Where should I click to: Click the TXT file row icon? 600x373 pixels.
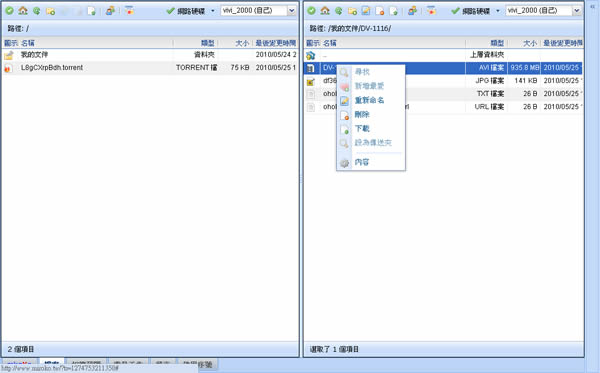(311, 94)
